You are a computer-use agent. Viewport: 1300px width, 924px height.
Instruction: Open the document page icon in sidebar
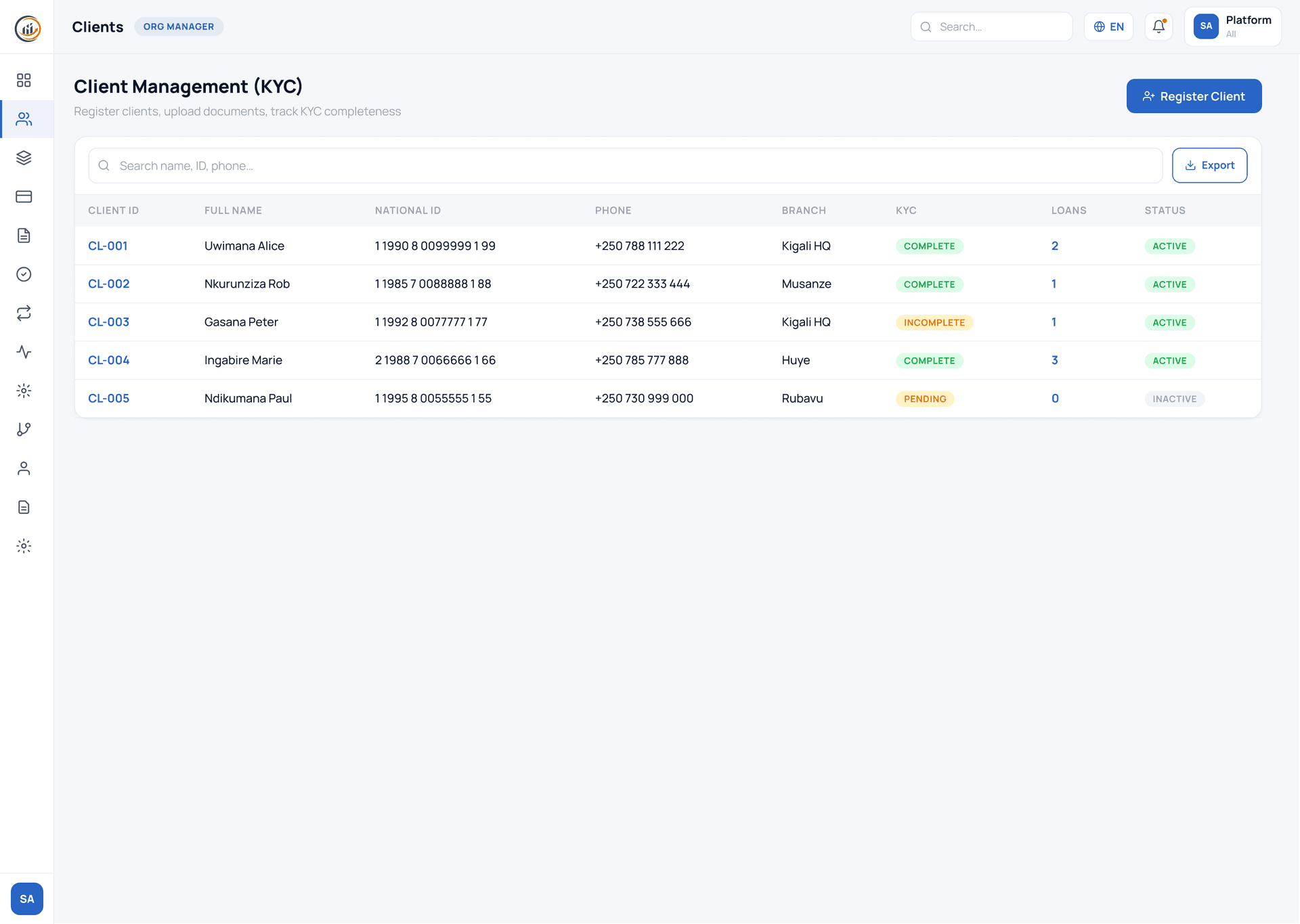[24, 235]
